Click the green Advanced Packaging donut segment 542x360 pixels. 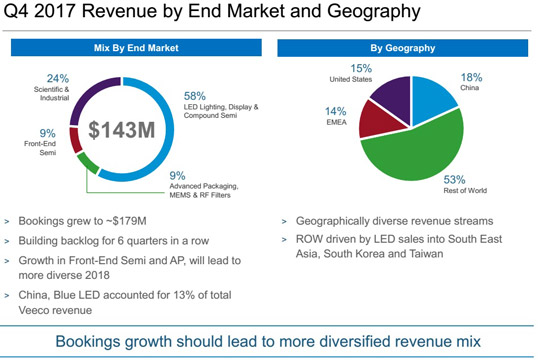(88, 163)
